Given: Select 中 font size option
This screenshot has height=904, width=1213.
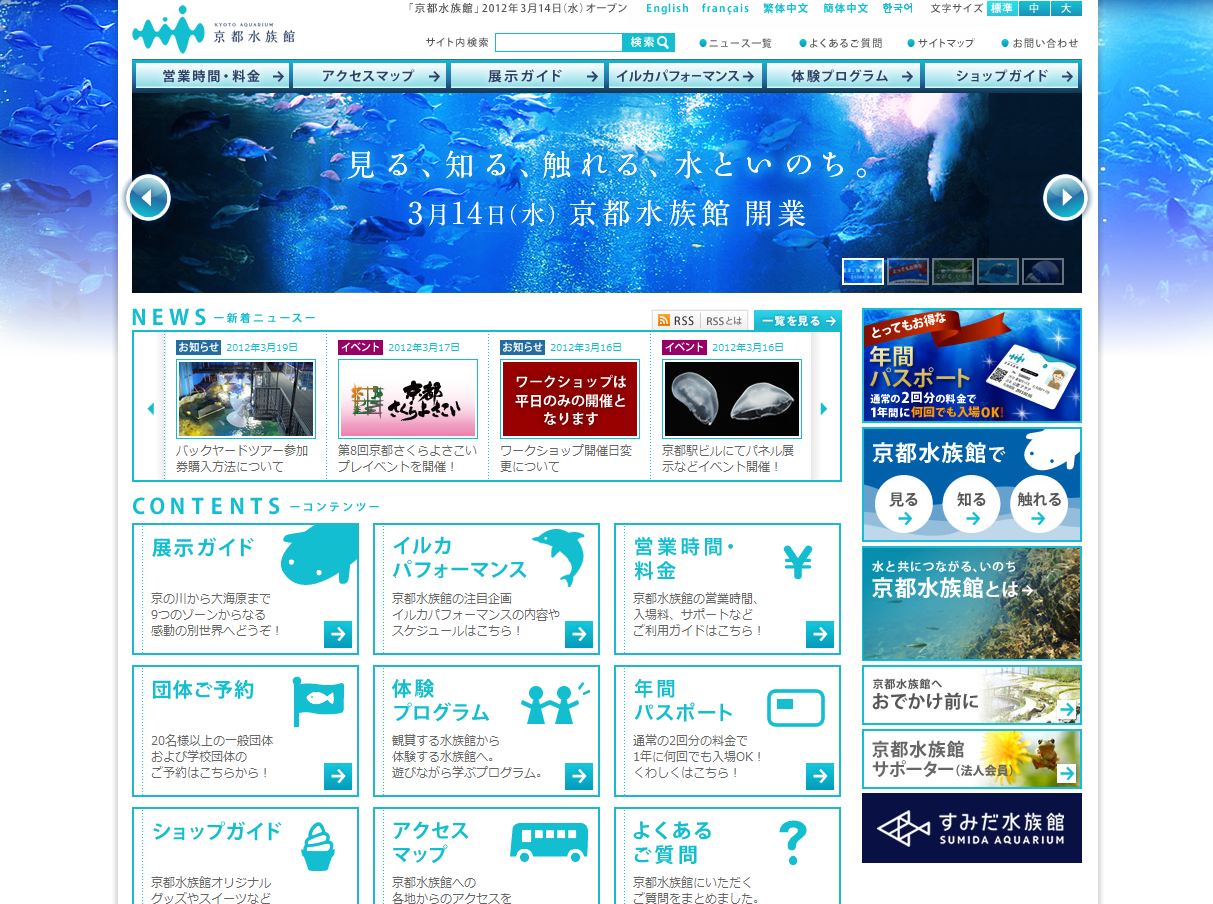Looking at the screenshot, I should tap(1034, 8).
